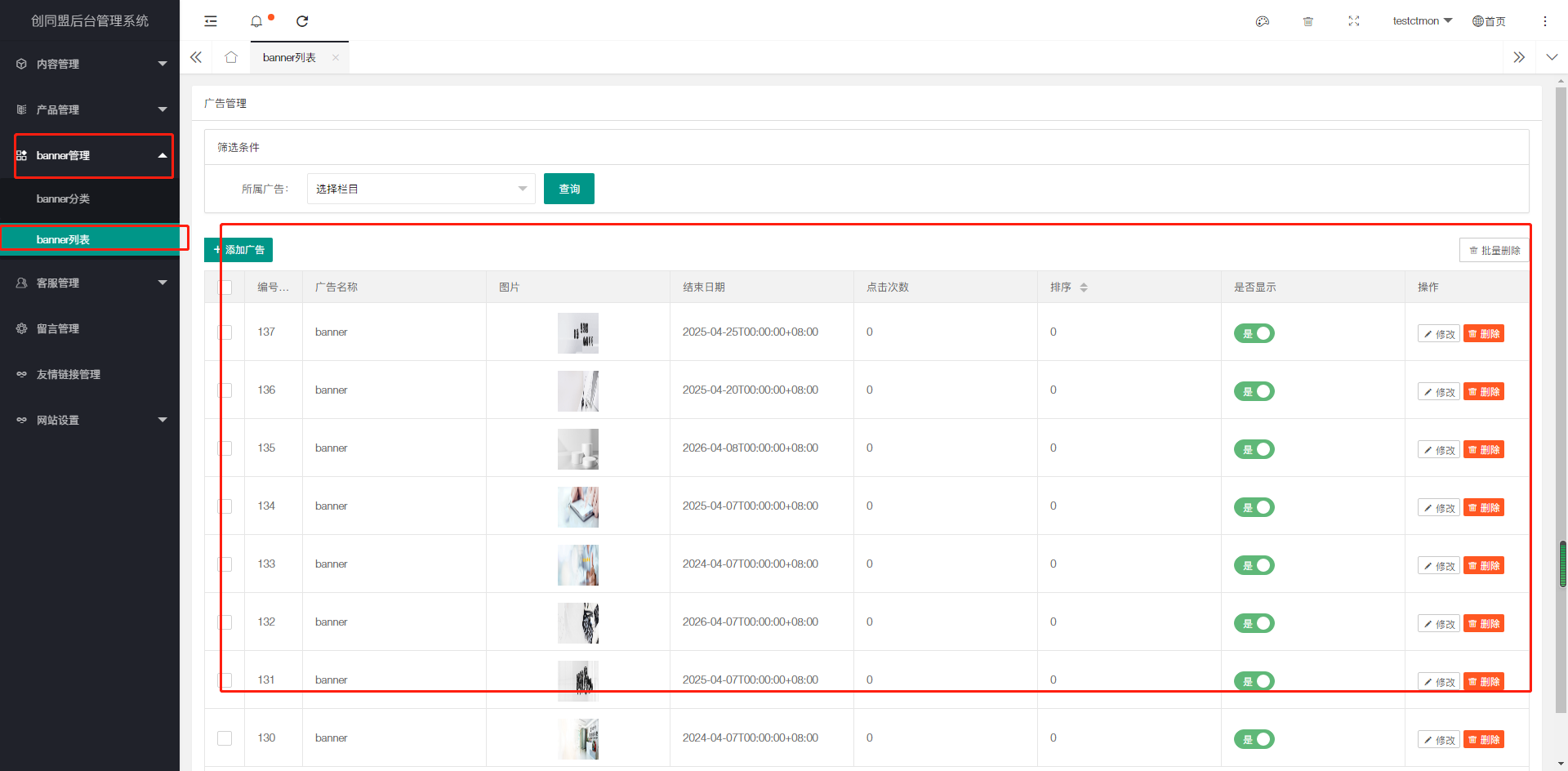Screen dimensions: 1568x771
Task: Click 删除 for row 137
Action: coord(1484,334)
